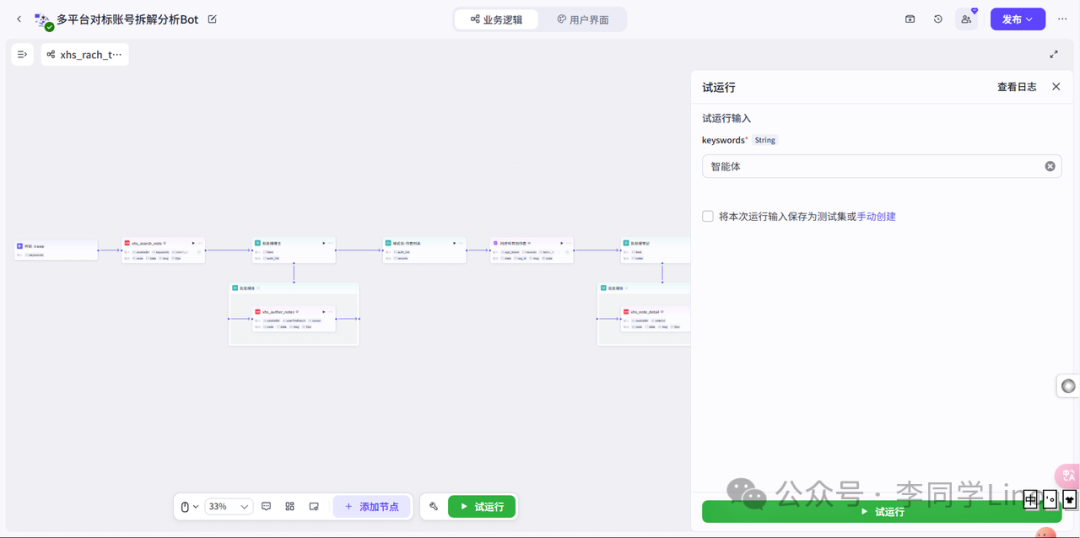Viewport: 1080px width, 538px height.
Task: Open version history clock icon
Action: coord(938,19)
